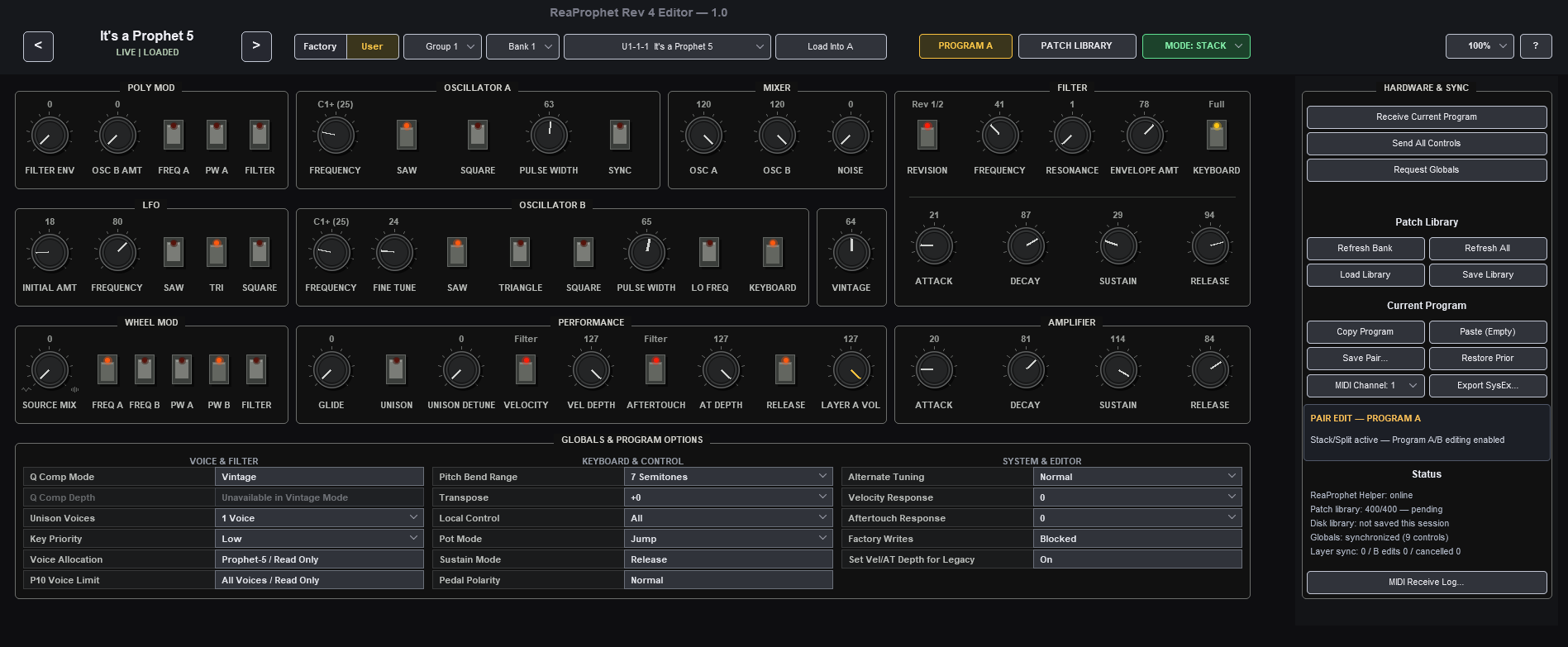
Task: Adjust the Poly Mod FILTER ENV knob
Action: [x=50, y=136]
